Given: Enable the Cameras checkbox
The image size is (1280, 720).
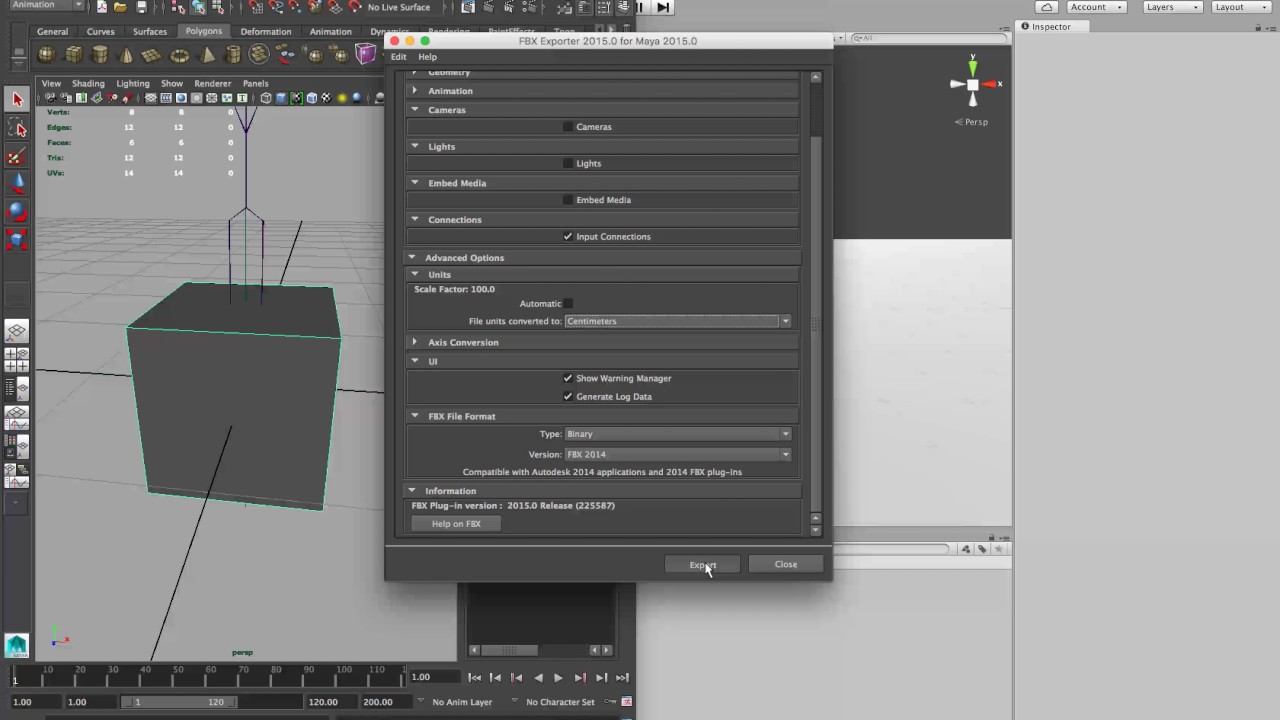Looking at the screenshot, I should pos(568,127).
